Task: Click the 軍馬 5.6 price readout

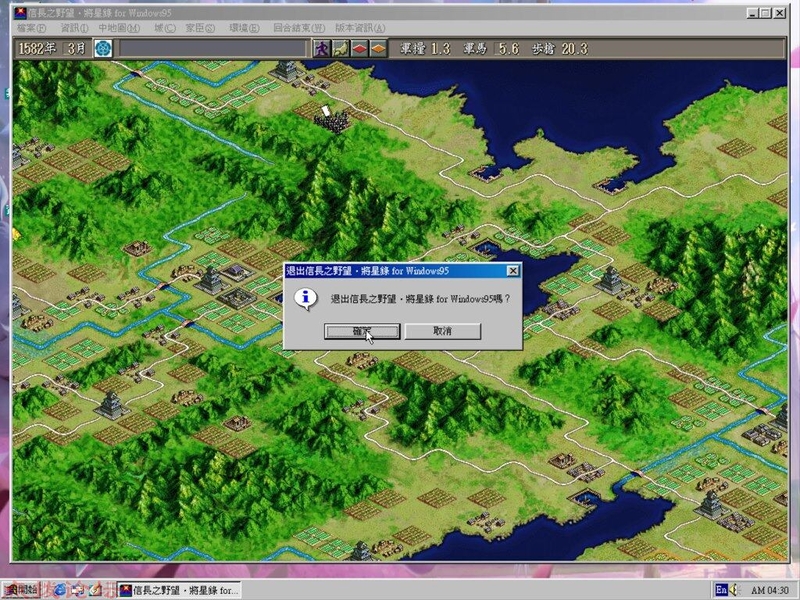Action: [x=491, y=49]
